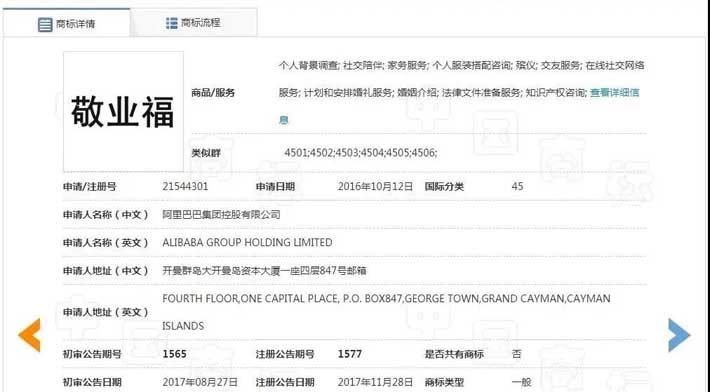This screenshot has width=710, height=392.
Task: Click the 商标流程 tab list icon
Action: [x=172, y=23]
